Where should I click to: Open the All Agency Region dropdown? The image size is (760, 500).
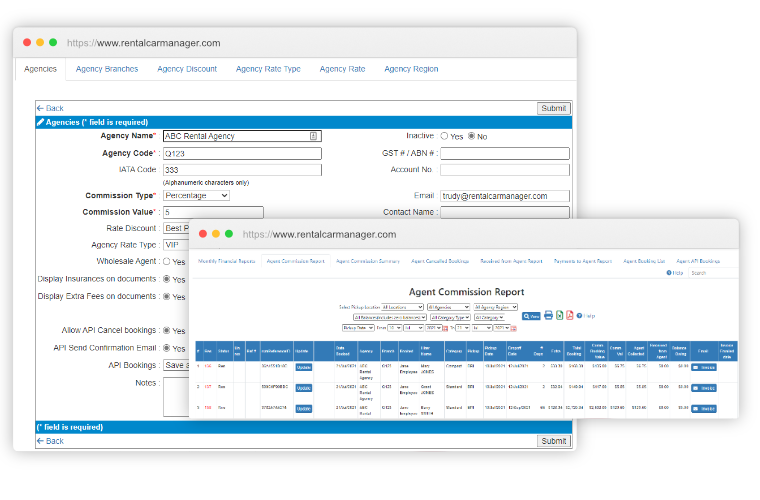495,306
